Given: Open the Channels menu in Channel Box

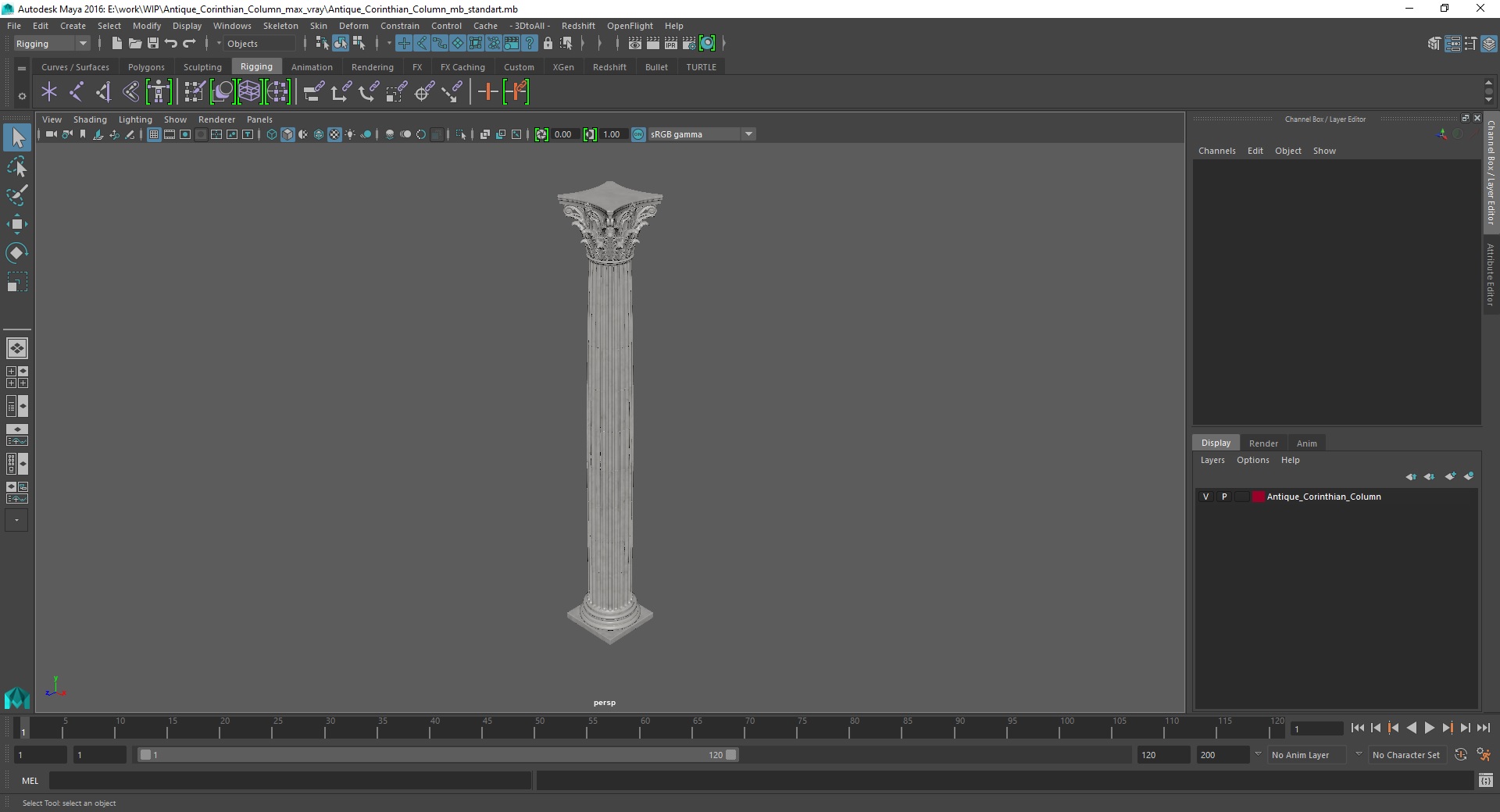Looking at the screenshot, I should [1216, 151].
